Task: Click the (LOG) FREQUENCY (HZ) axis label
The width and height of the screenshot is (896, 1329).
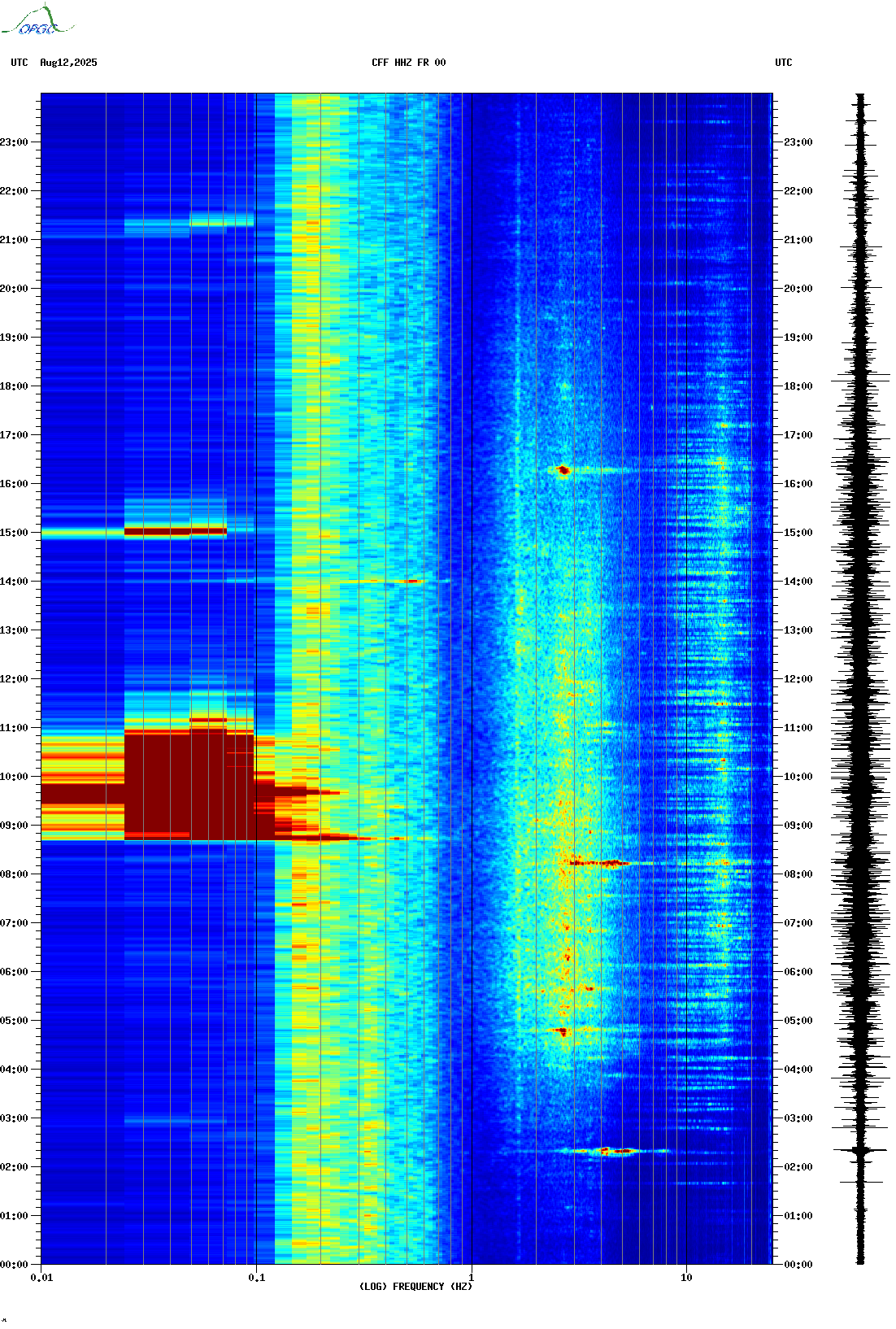Action: (415, 1287)
